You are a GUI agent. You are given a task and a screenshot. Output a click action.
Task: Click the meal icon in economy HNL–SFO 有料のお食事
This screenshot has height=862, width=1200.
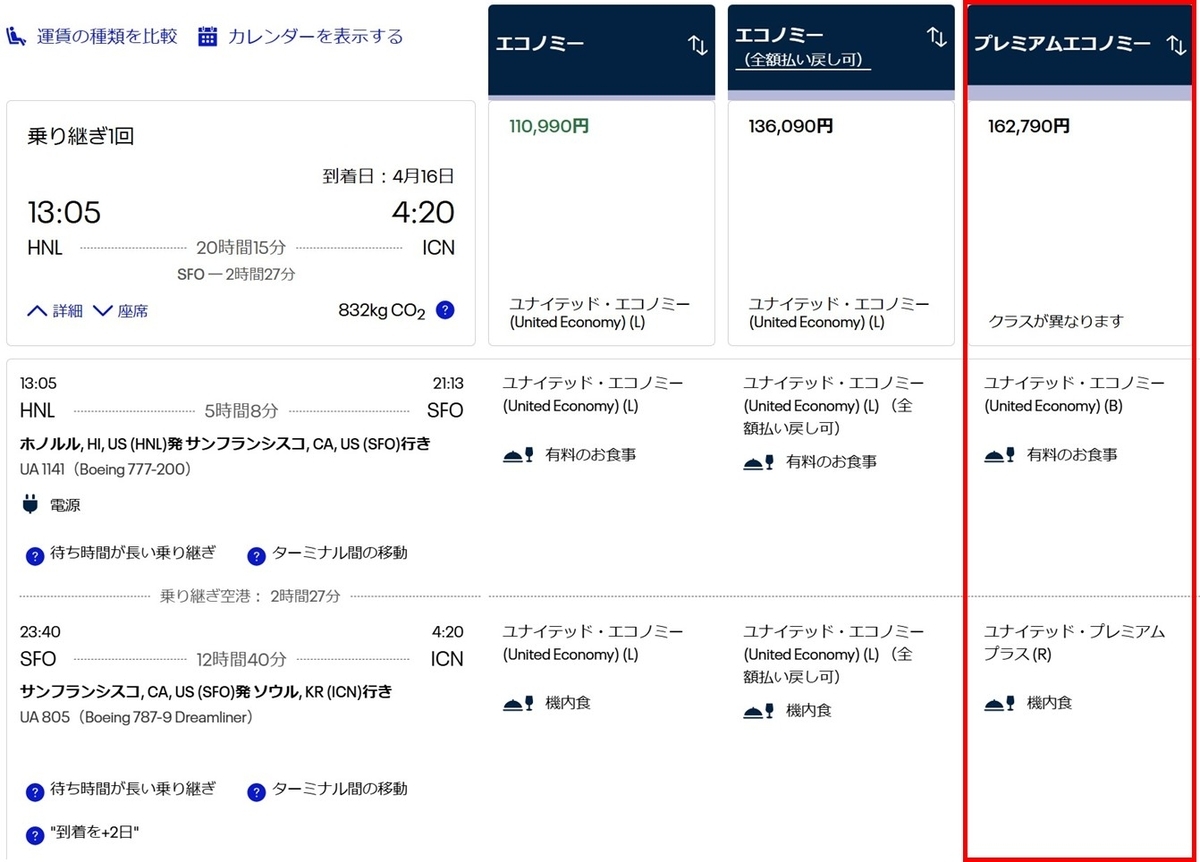519,455
